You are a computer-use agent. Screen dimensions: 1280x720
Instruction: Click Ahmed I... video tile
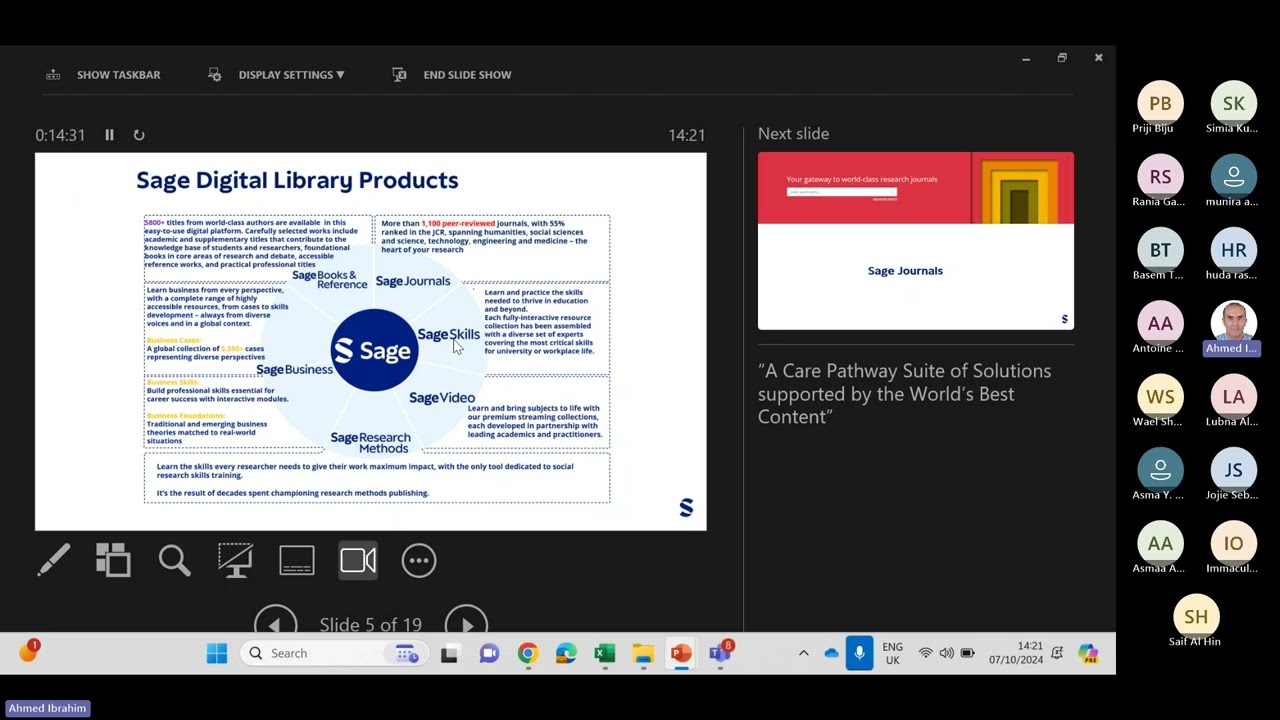point(1233,329)
